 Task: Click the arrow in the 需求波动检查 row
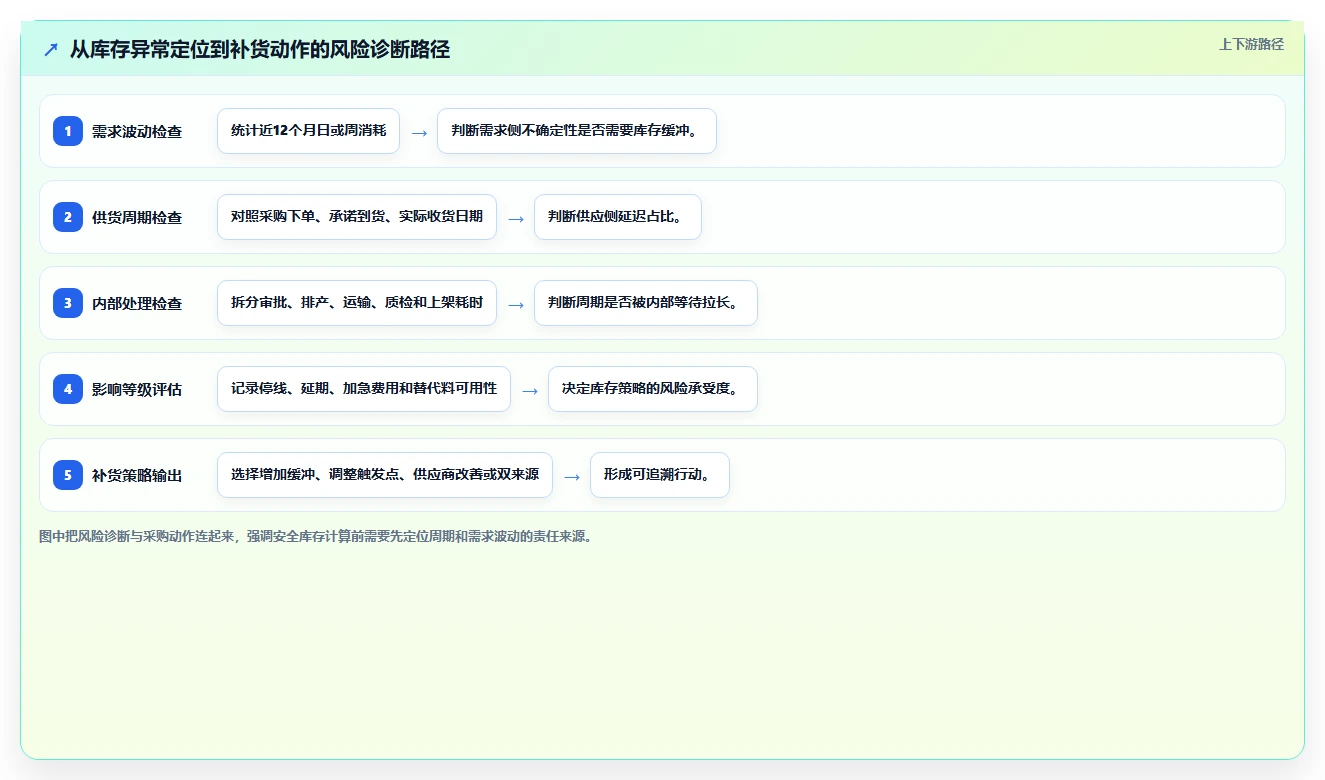pyautogui.click(x=419, y=132)
